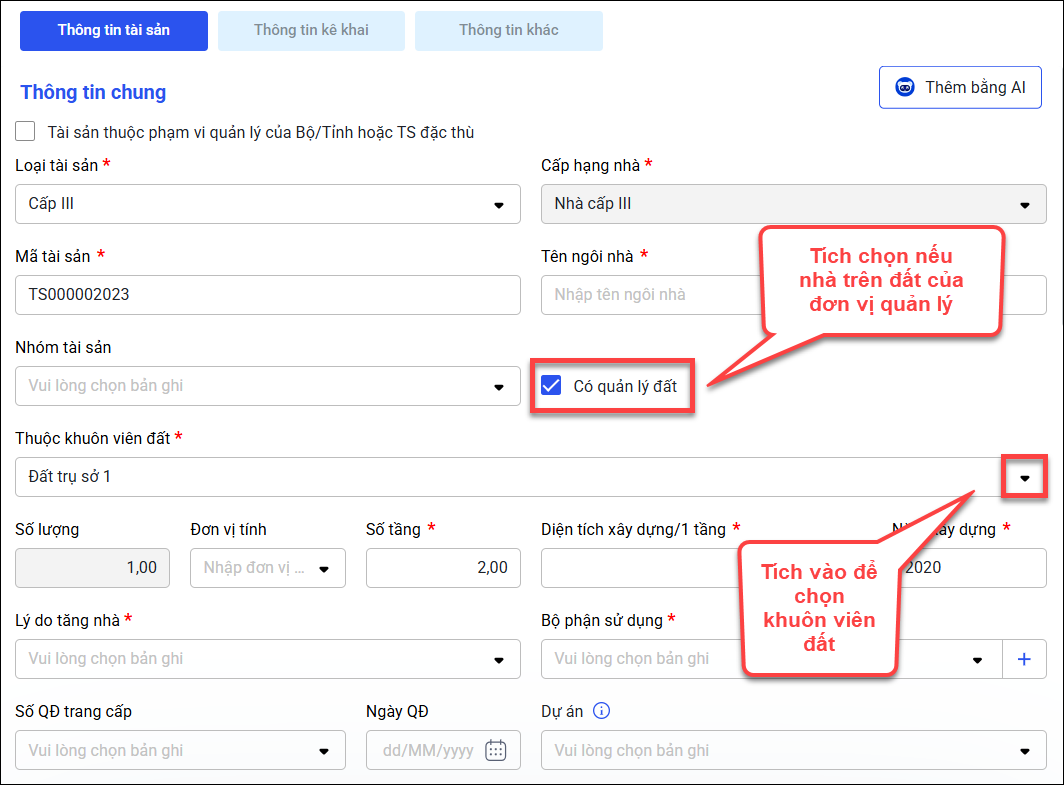The width and height of the screenshot is (1064, 785).
Task: Expand the Dự án dropdown
Action: click(x=1024, y=751)
